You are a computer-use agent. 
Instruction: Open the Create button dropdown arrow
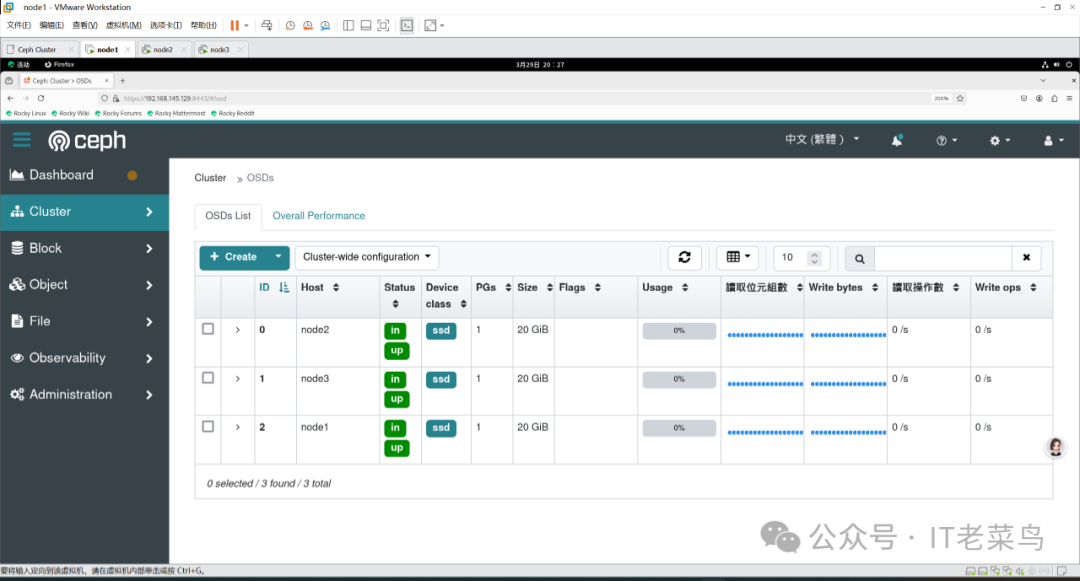(x=278, y=257)
